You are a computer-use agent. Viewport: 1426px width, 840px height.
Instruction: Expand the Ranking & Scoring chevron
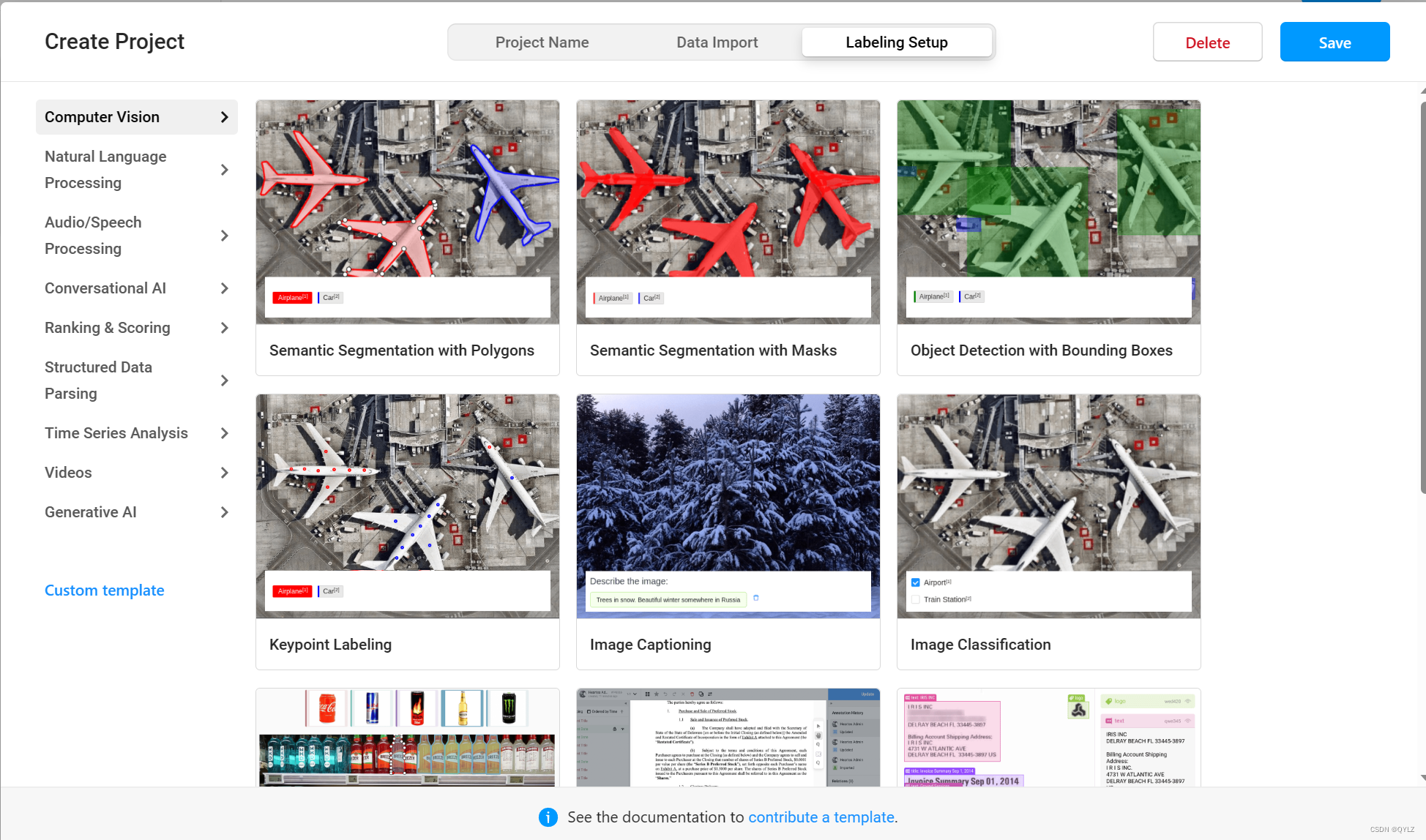[225, 328]
